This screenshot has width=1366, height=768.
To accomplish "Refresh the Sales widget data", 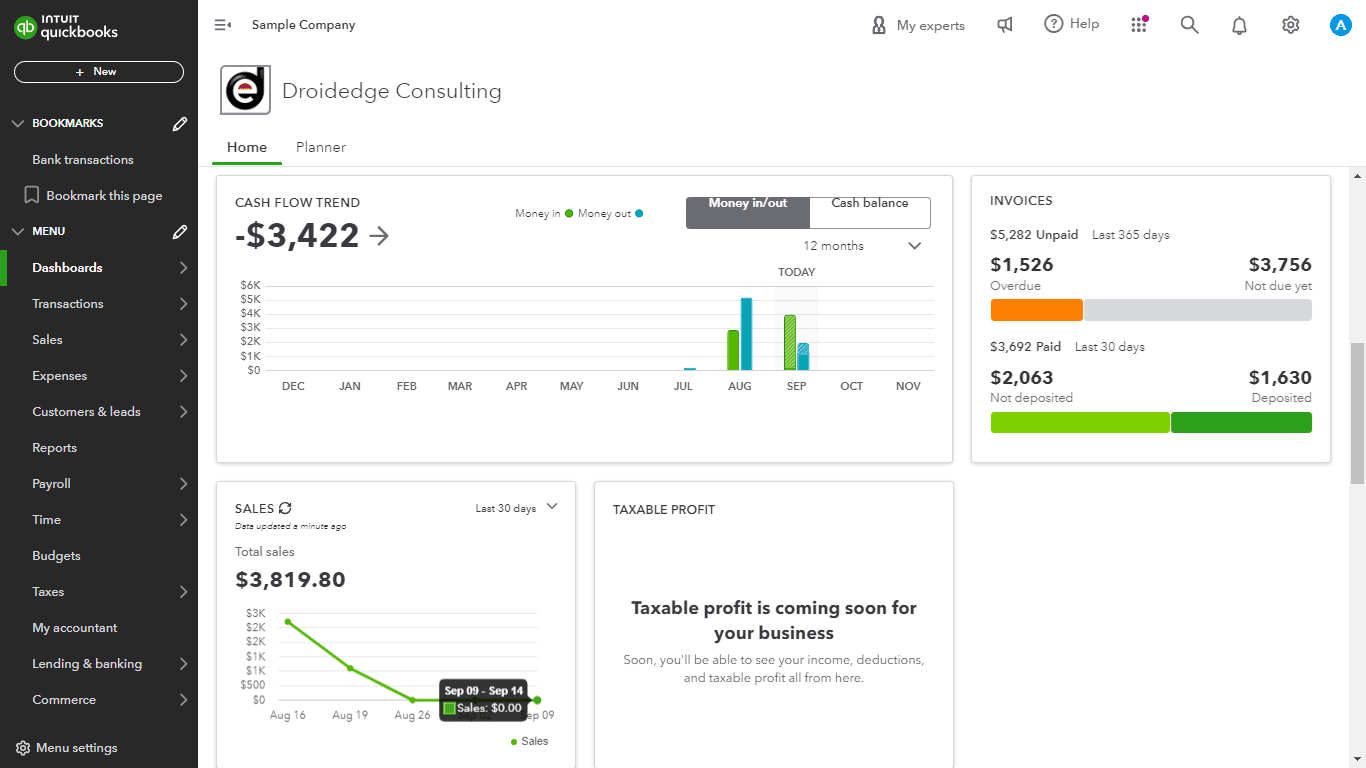I will [285, 508].
